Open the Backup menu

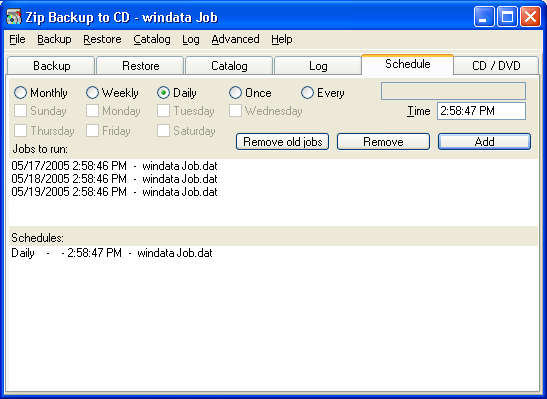(x=54, y=39)
